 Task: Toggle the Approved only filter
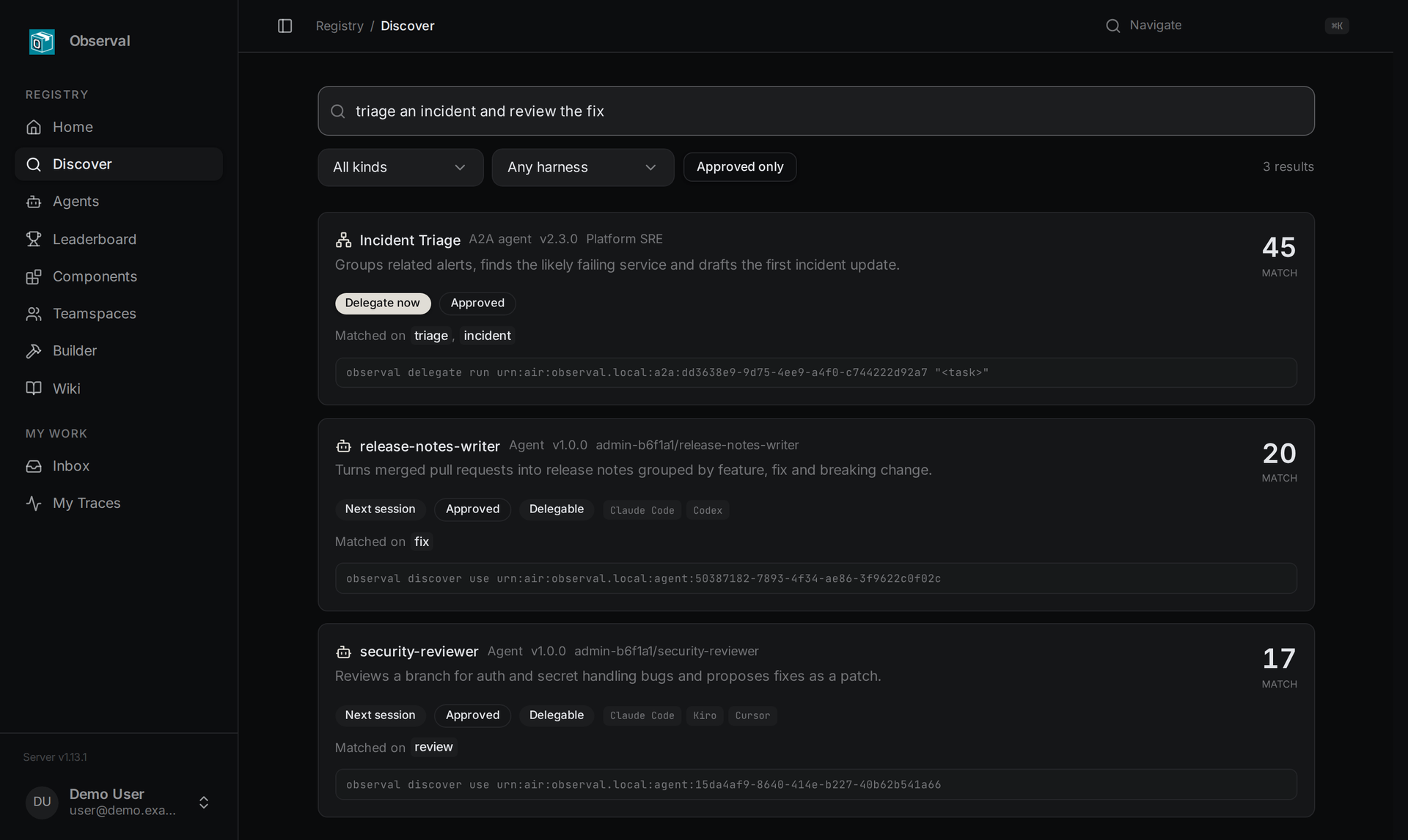[x=740, y=166]
